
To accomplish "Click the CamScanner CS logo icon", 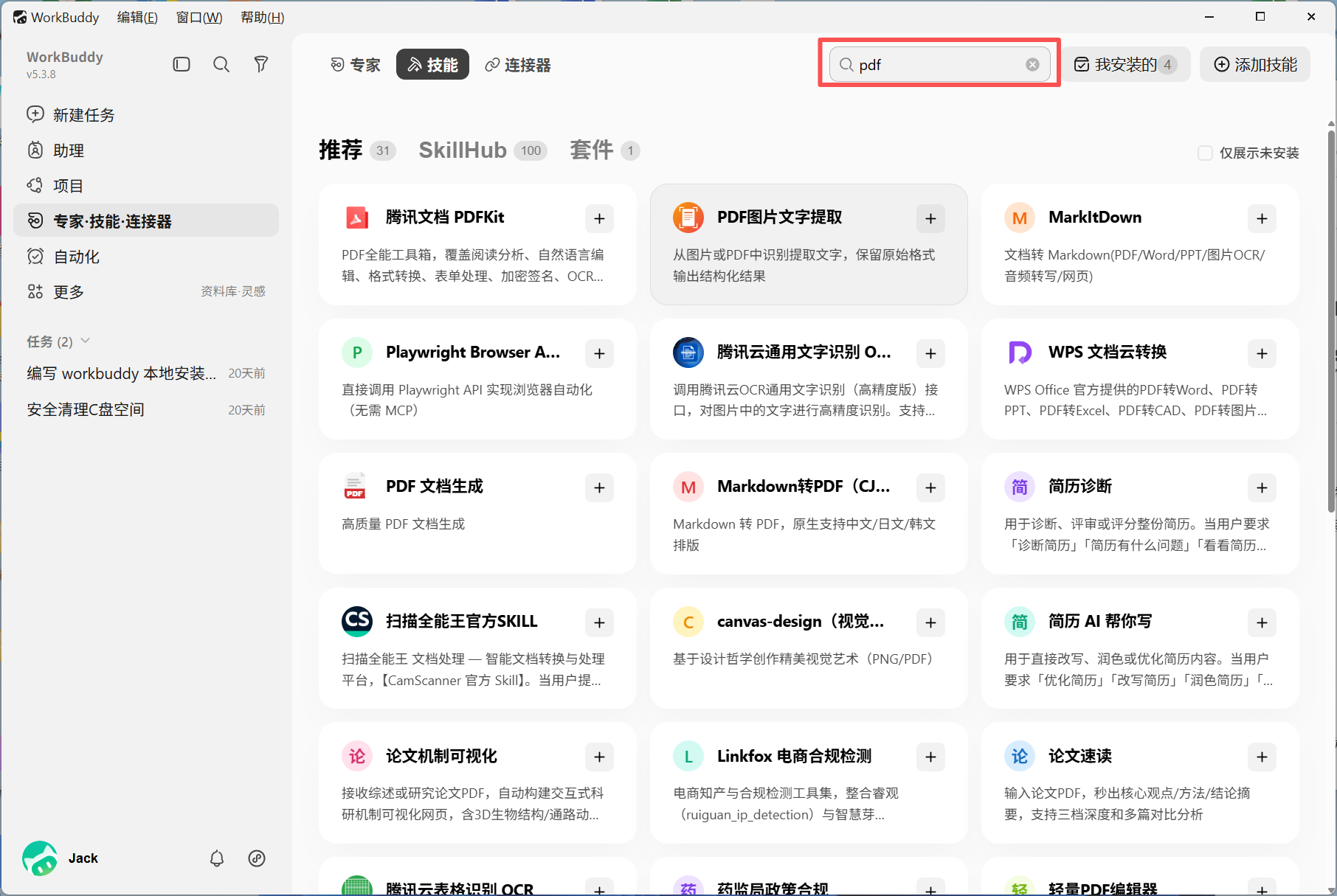I will pyautogui.click(x=357, y=622).
